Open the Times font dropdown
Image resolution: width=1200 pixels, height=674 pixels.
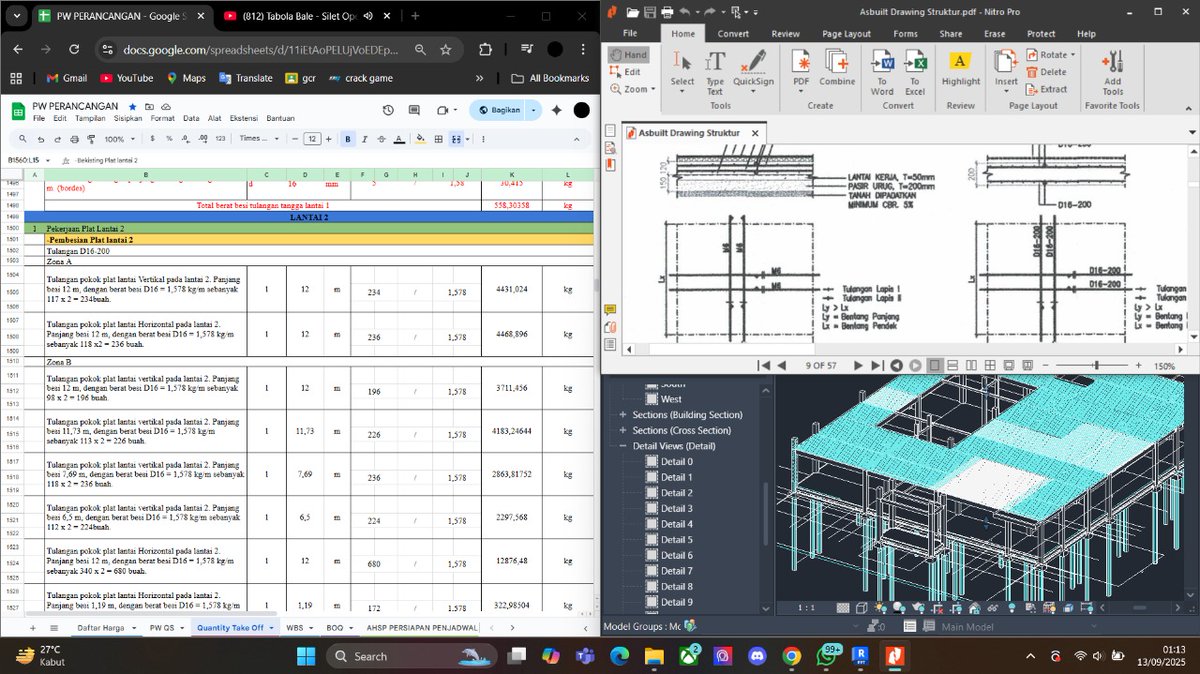click(x=257, y=139)
